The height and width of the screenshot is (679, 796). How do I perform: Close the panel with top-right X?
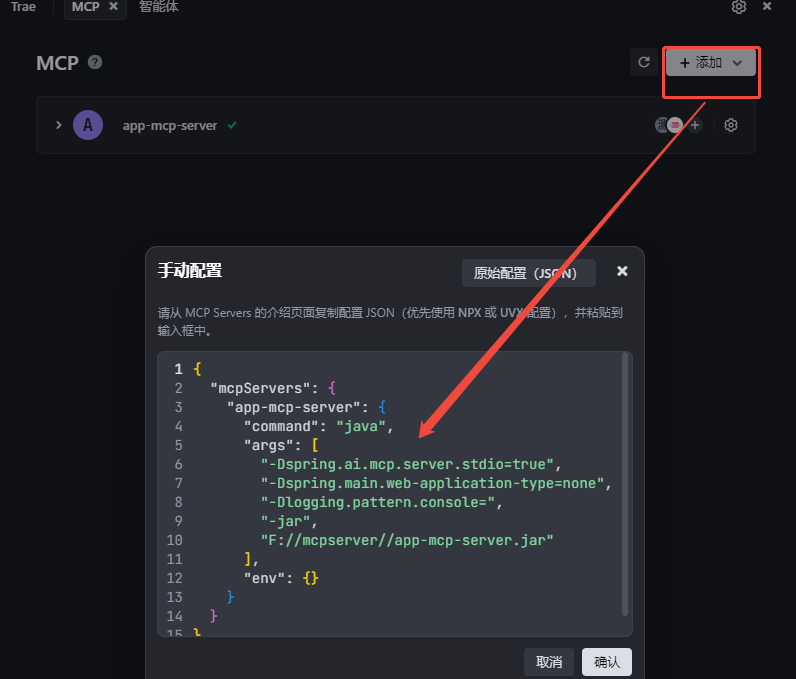tap(767, 6)
